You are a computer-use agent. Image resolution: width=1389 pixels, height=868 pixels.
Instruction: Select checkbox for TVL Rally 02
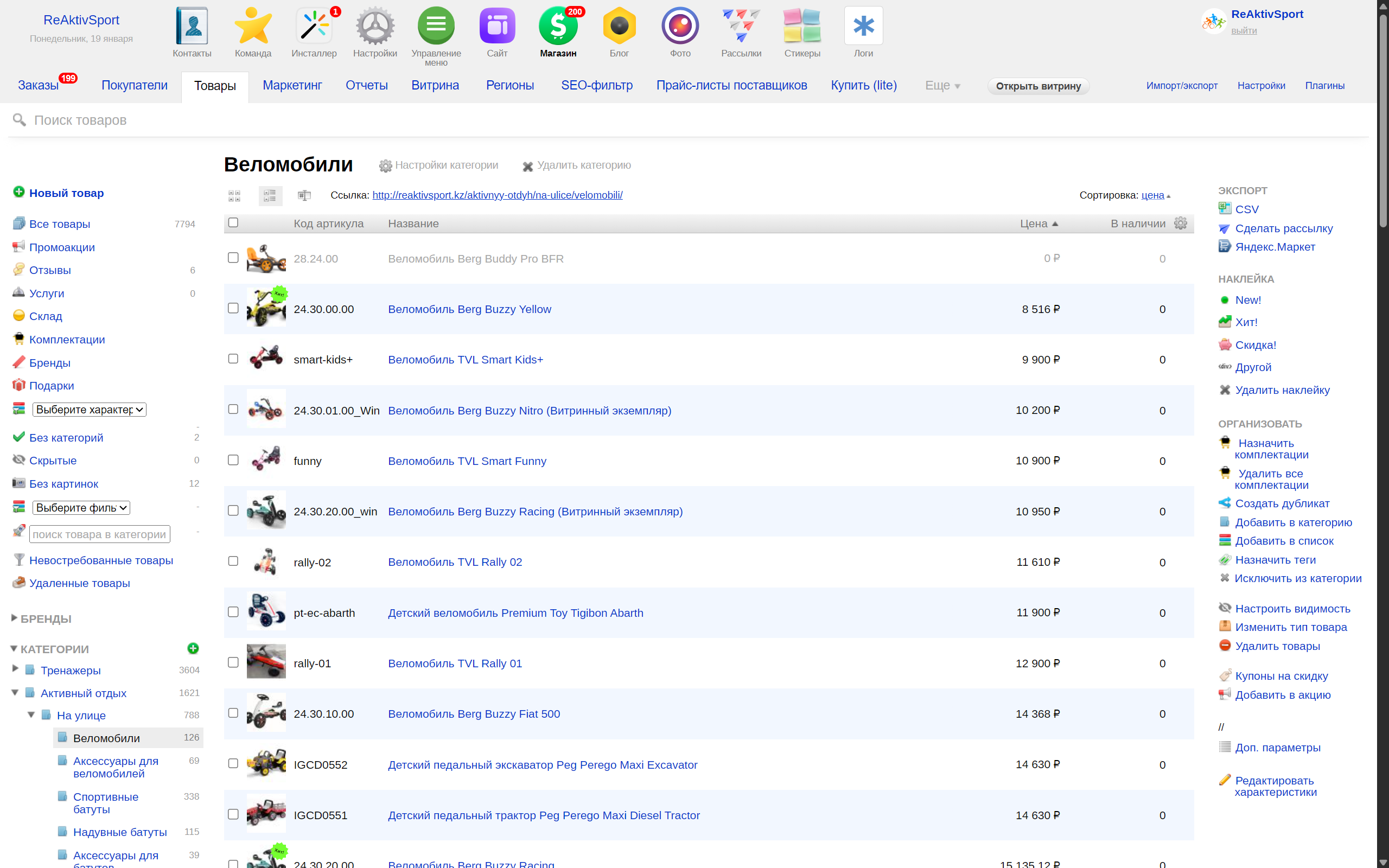pos(233,561)
